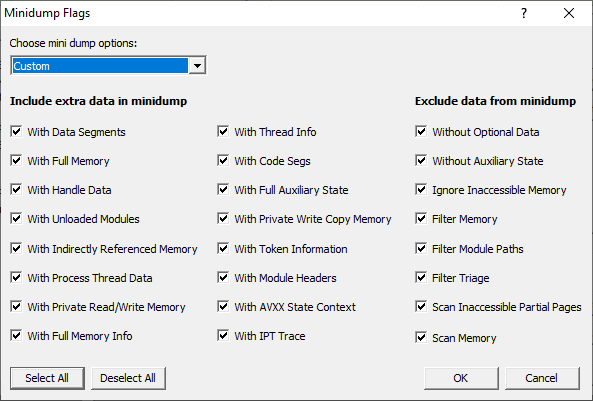Uncheck With IPT Trace
Screen dimensions: 593x401
(x=223, y=336)
